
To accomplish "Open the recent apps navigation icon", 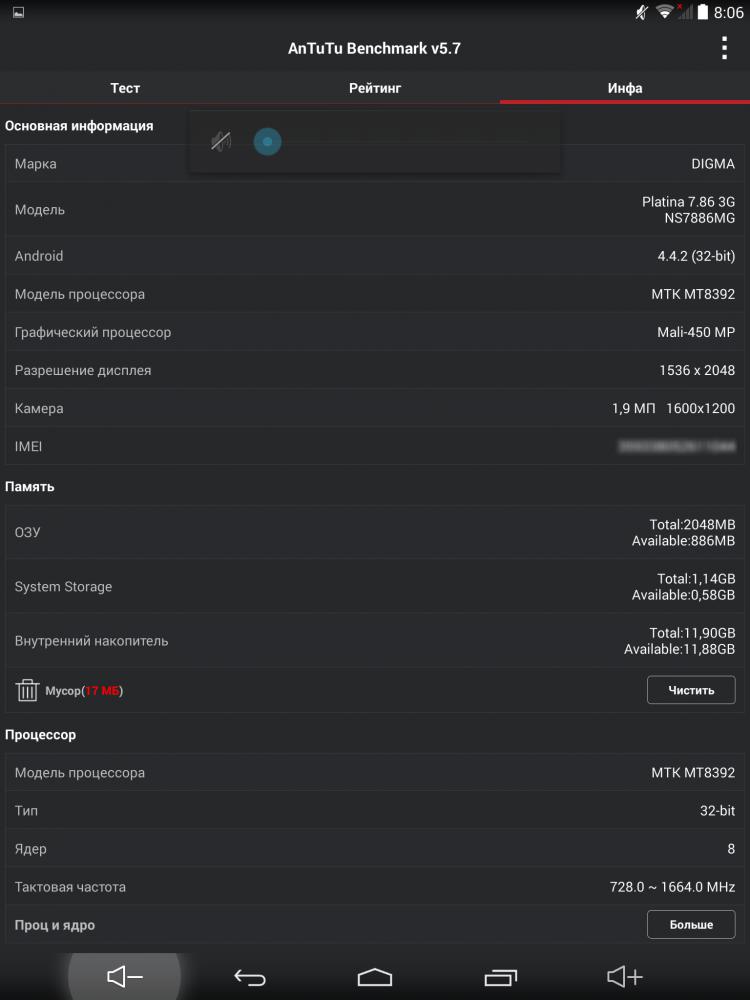I will 500,976.
